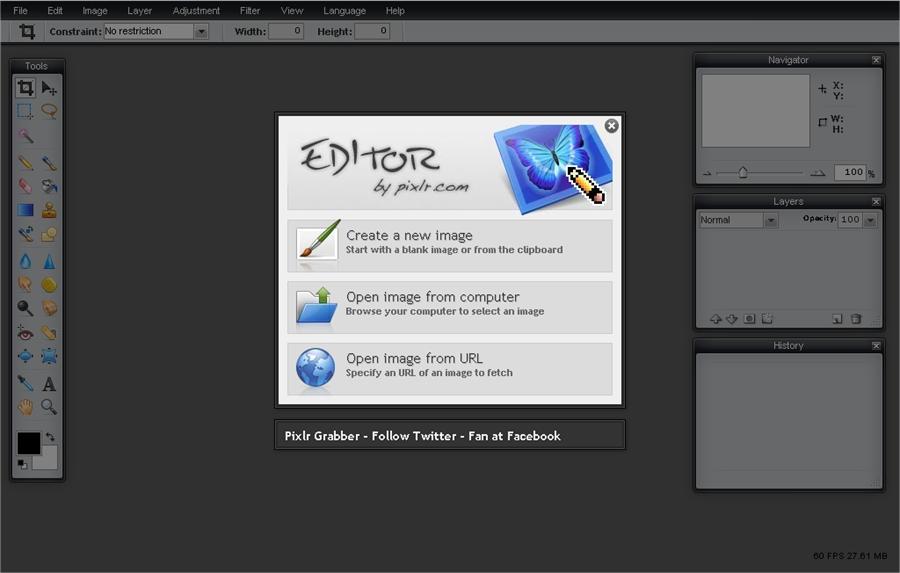Select the Magic Wand tool
This screenshot has height=573, width=900.
(25, 135)
